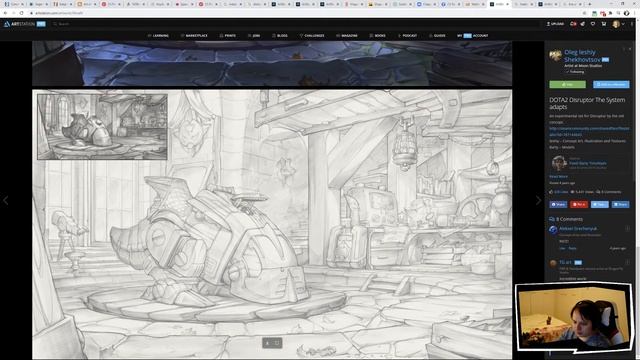This screenshot has height=360, width=640.
Task: Click the blue Add to collection button
Action: [x=611, y=84]
